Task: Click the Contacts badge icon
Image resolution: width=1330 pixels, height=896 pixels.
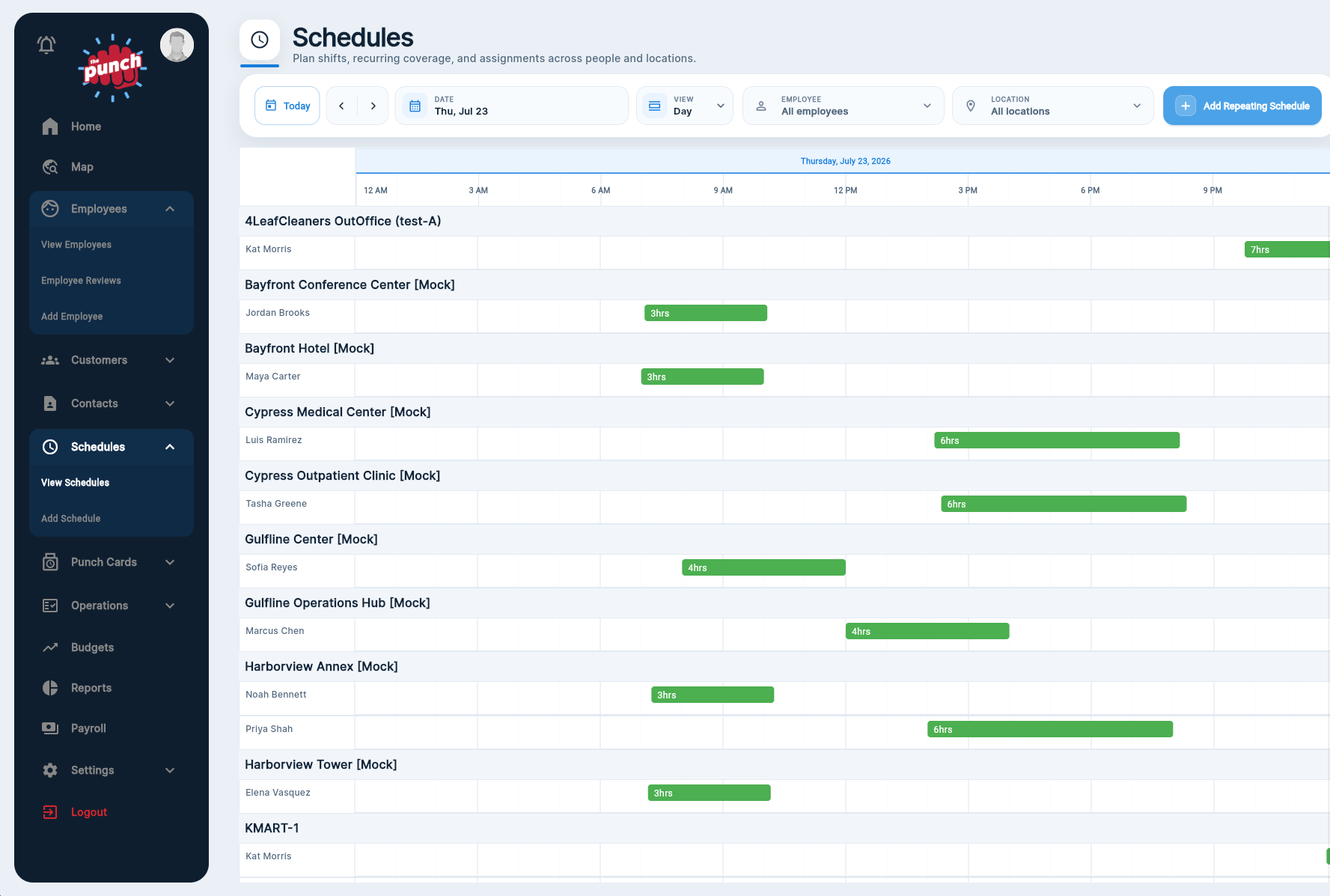Action: click(50, 403)
